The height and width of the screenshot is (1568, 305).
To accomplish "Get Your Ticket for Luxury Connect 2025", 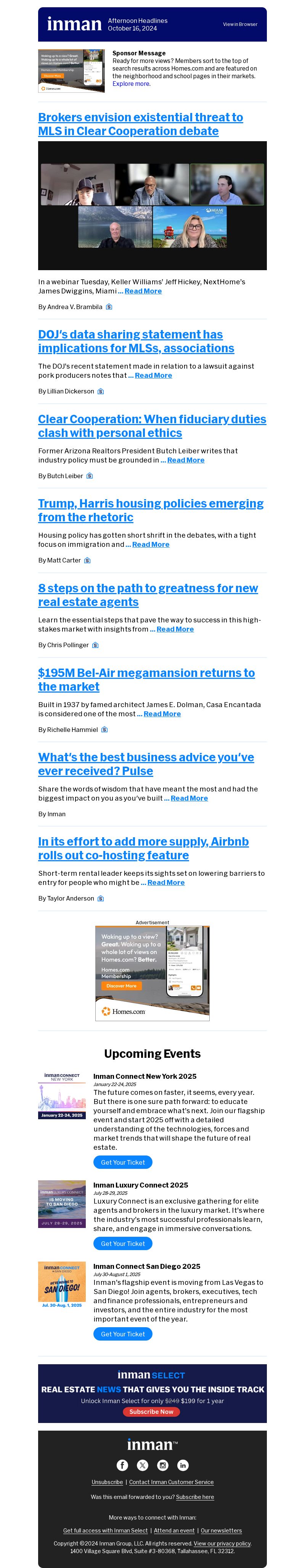I will click(x=123, y=1244).
